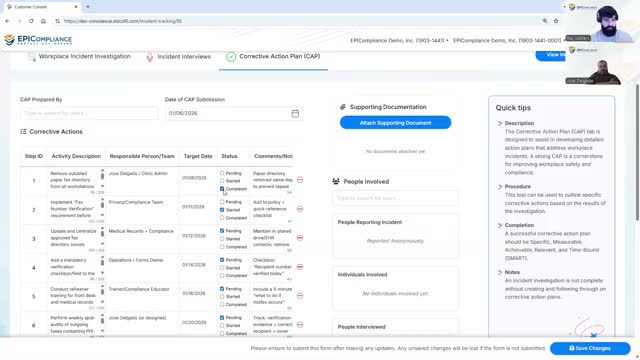Image resolution: width=640 pixels, height=360 pixels.
Task: Check Pending for step 1
Action: (222, 173)
